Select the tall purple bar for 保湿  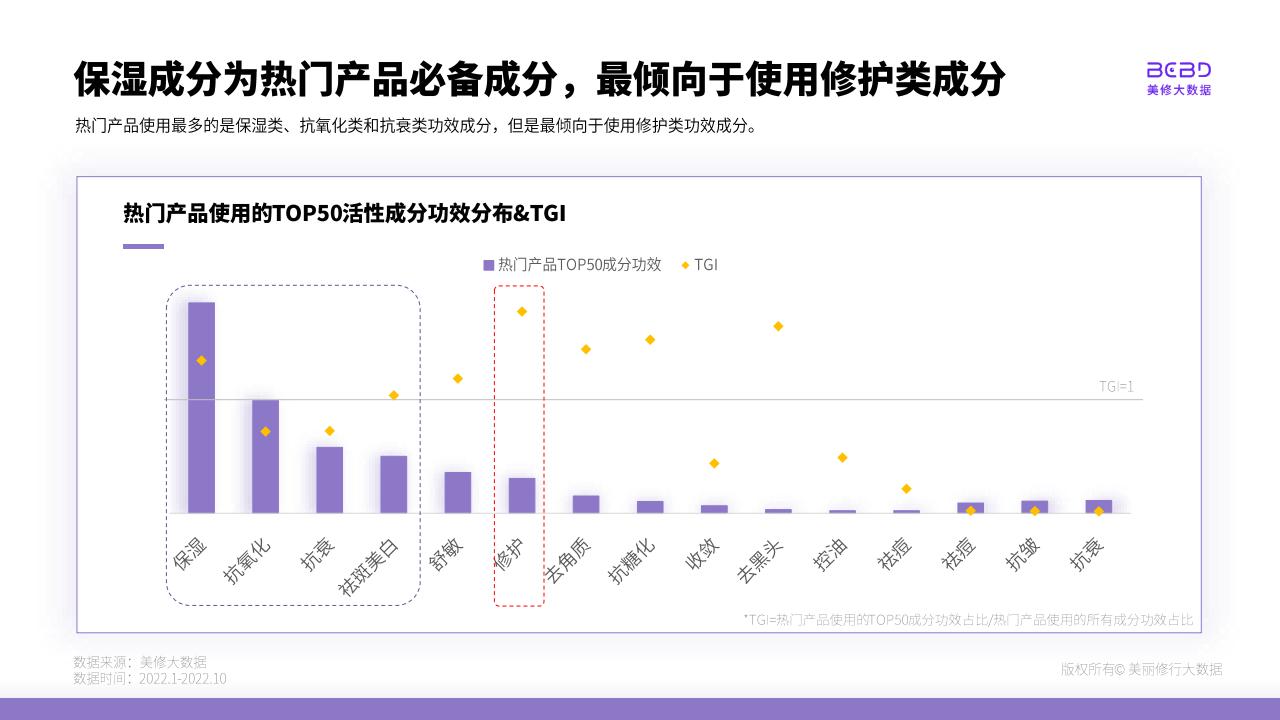(201, 407)
